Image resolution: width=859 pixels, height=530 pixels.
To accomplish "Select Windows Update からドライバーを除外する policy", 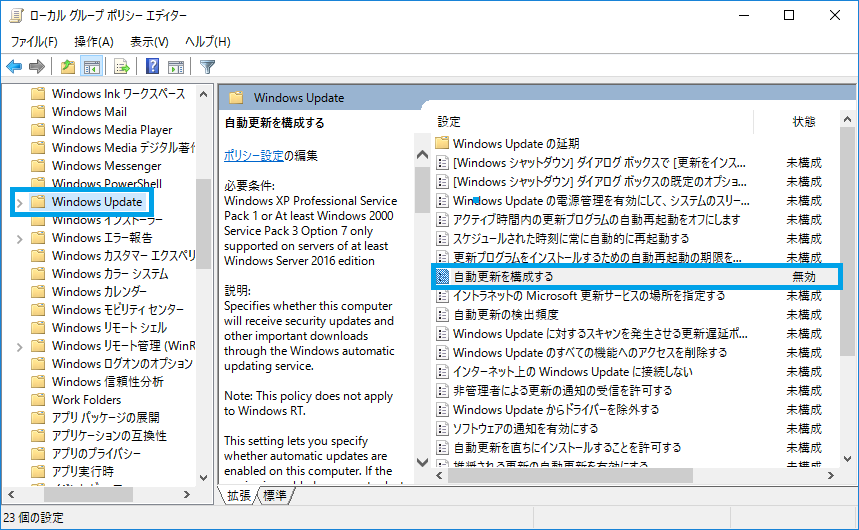I will 547,409.
